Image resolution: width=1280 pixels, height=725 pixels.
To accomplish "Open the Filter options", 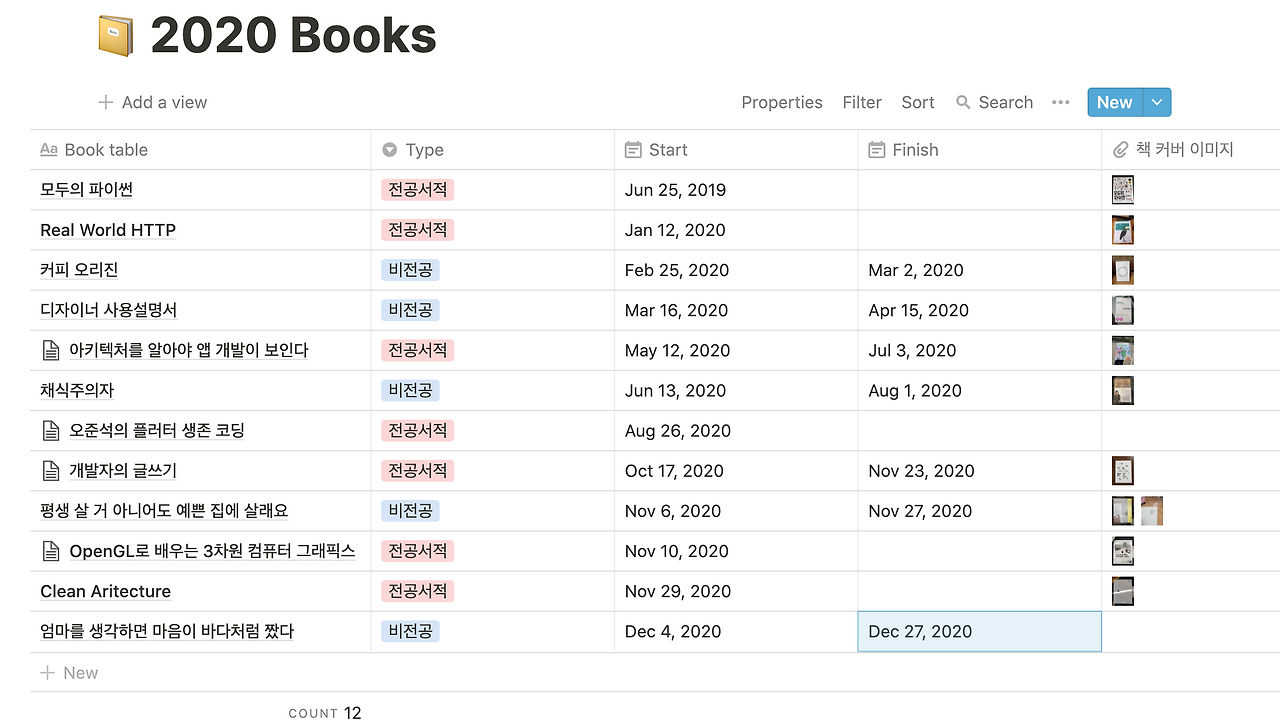I will (x=862, y=102).
